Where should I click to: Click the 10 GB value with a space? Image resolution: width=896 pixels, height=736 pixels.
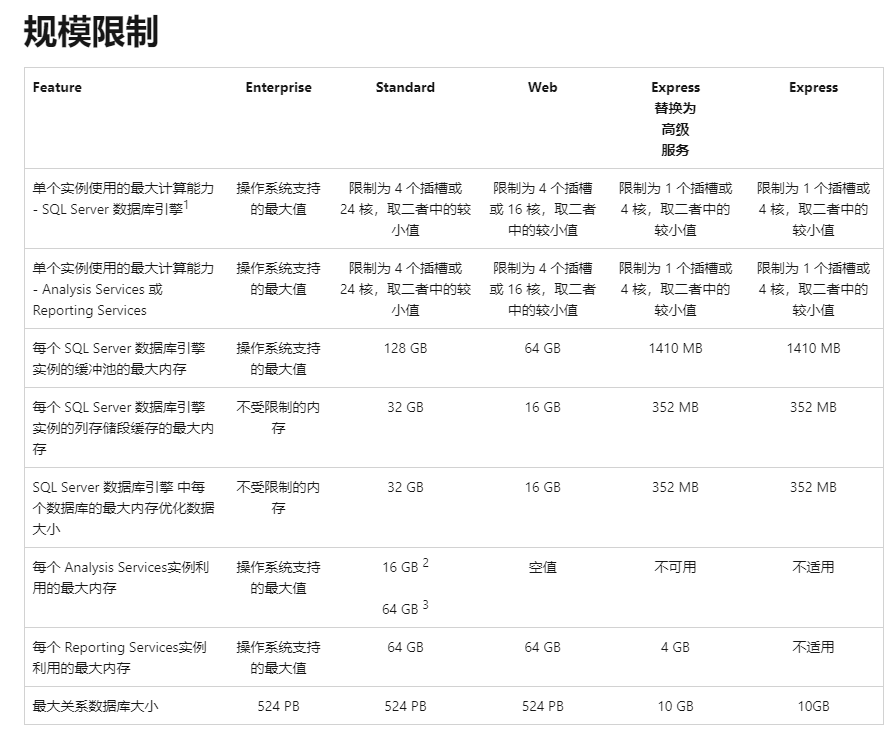point(675,706)
